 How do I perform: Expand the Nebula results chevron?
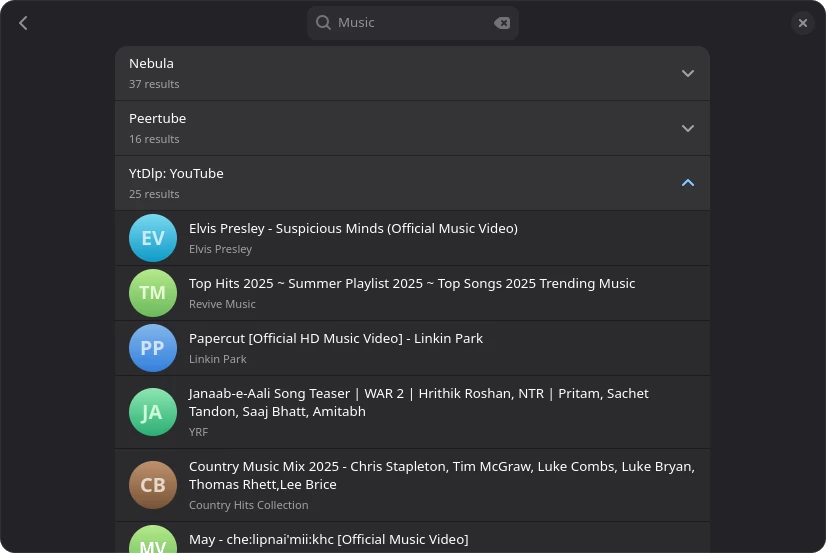pos(687,73)
